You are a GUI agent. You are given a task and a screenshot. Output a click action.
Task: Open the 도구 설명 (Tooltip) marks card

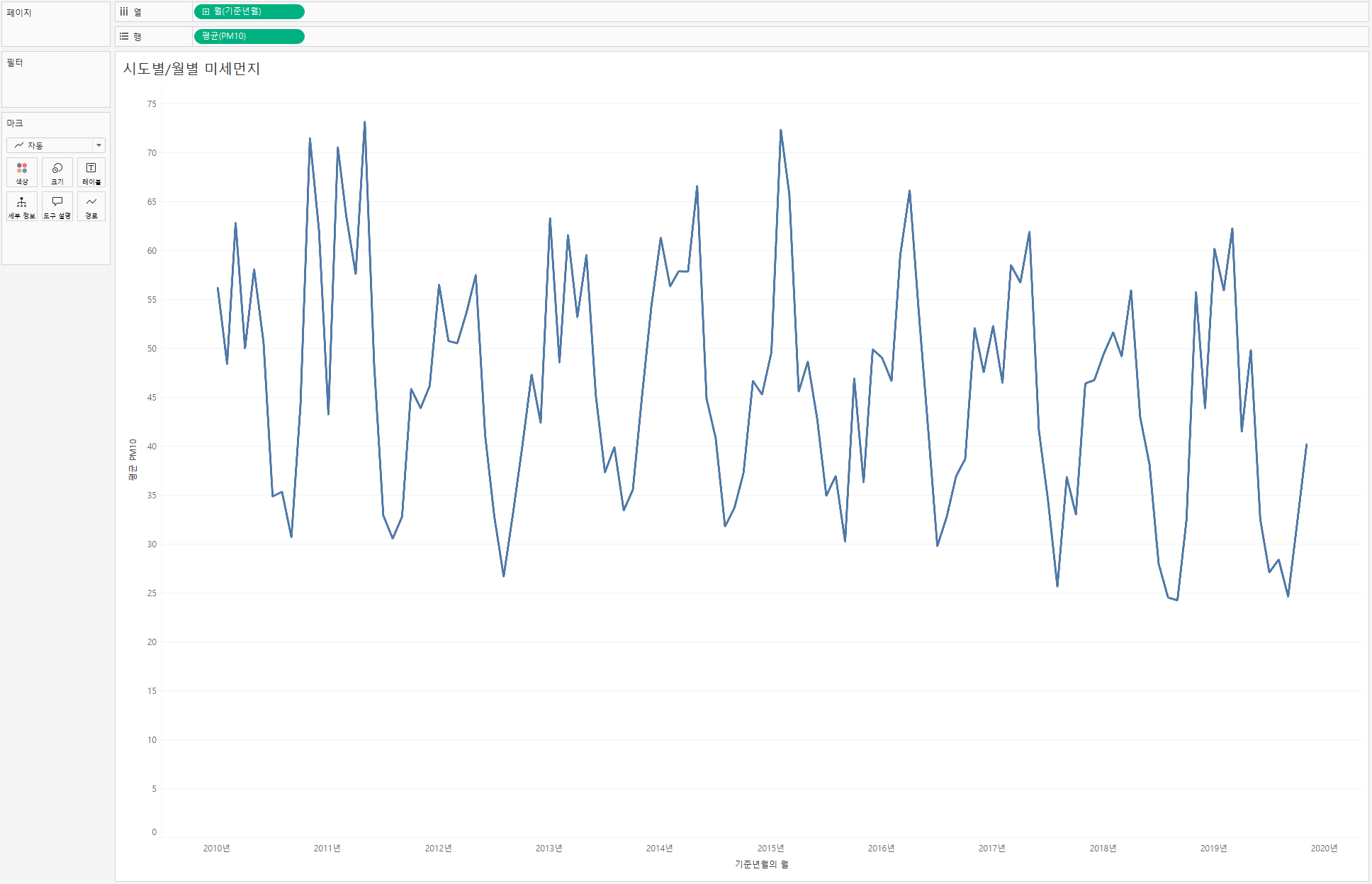57,206
